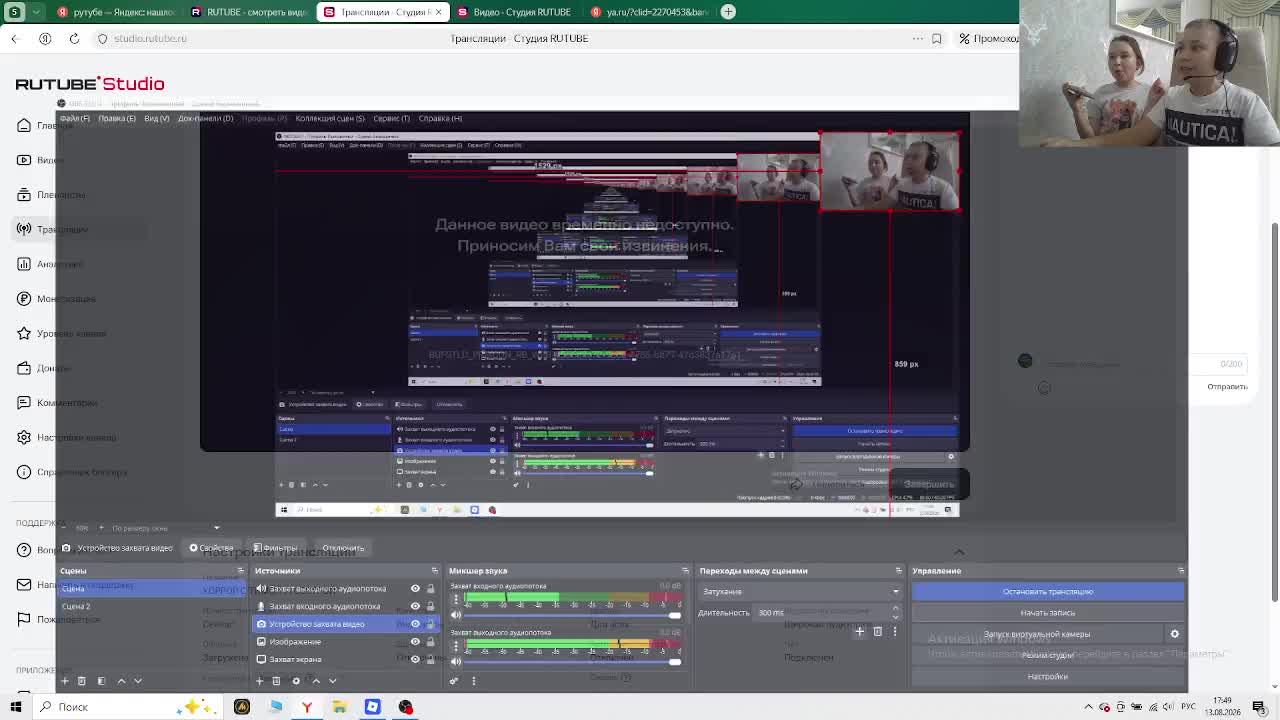Move scene down with arrow icon
Screen dimensions: 1280x720
(x=138, y=681)
